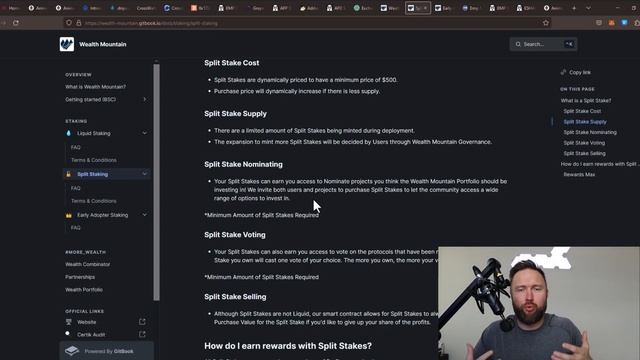Open the Certik Audit official link
The image size is (640, 360).
pyautogui.click(x=91, y=334)
